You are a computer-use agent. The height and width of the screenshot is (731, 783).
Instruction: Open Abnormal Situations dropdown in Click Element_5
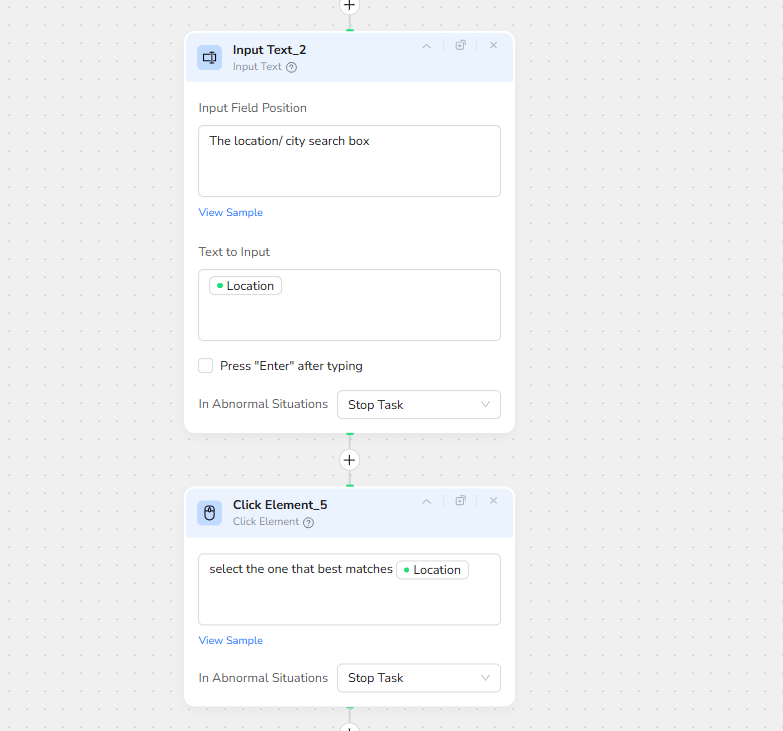[418, 678]
